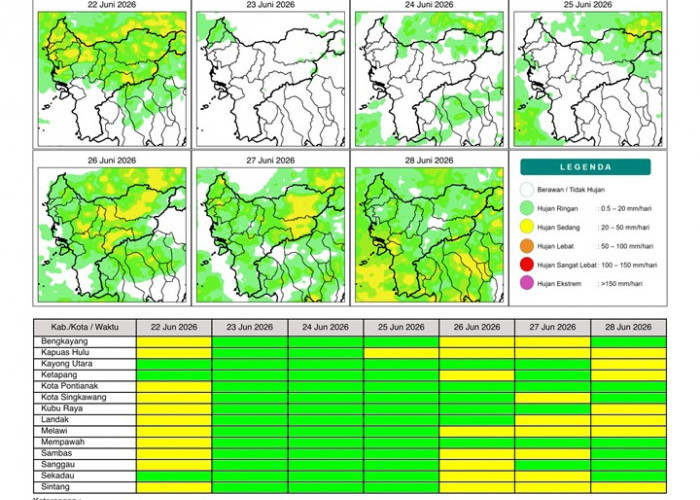Select the 24 Juni 2026 forecast map

pos(429,79)
